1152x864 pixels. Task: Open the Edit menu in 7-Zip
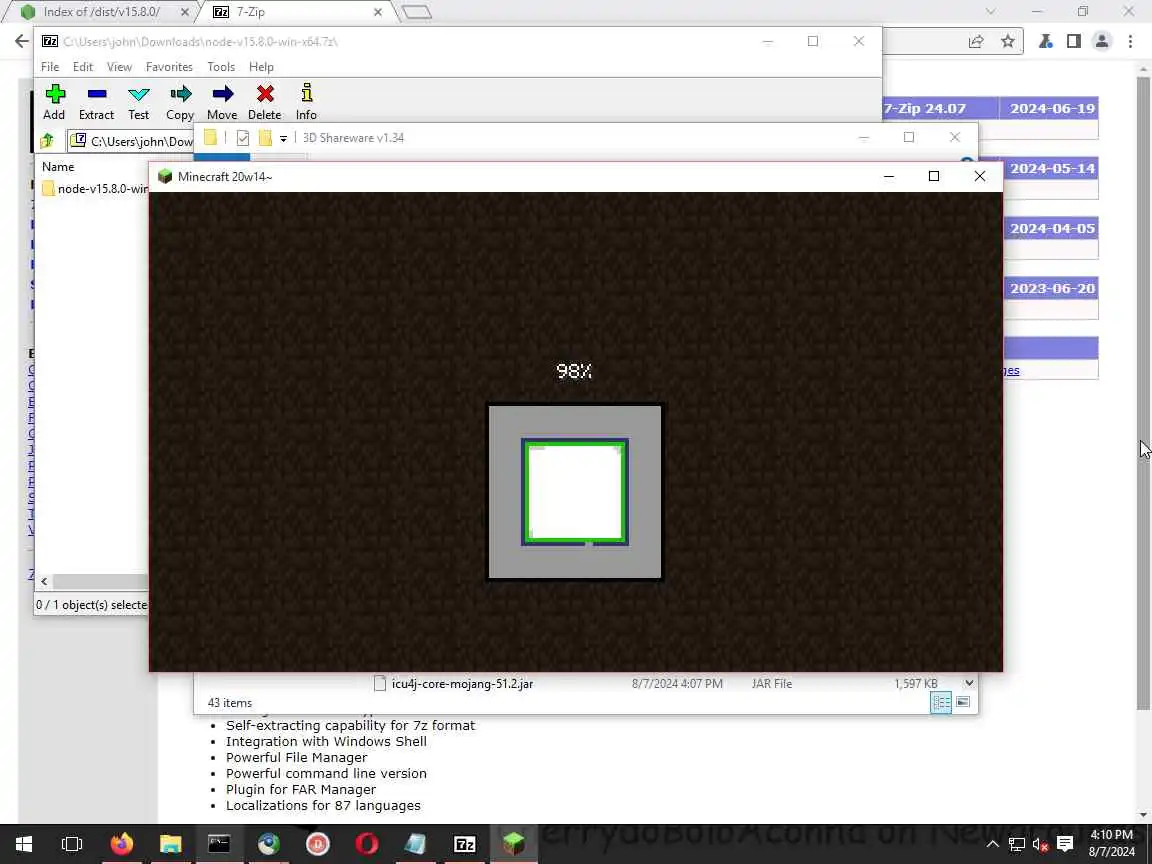[x=83, y=67]
